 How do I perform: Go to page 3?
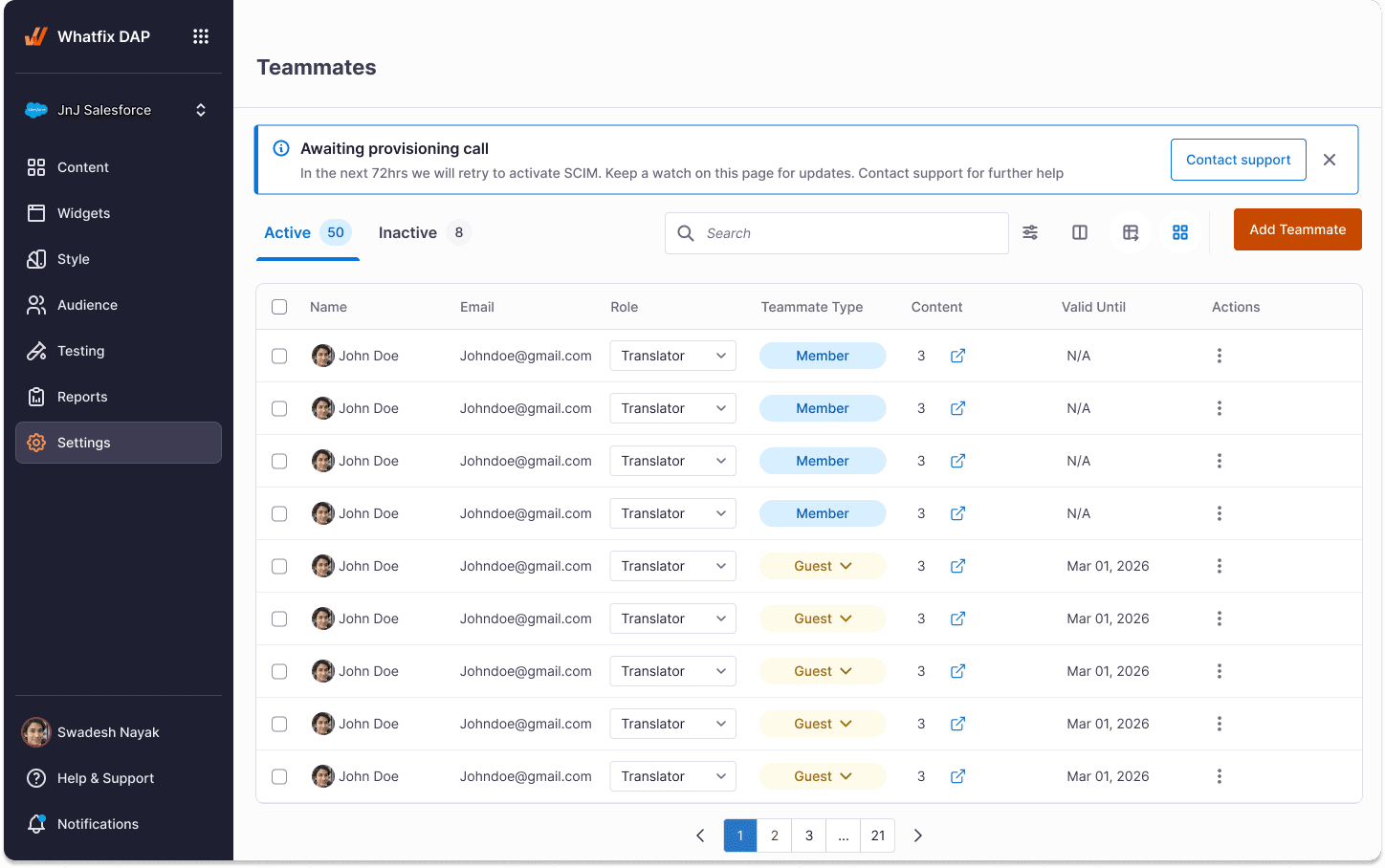[x=809, y=835]
